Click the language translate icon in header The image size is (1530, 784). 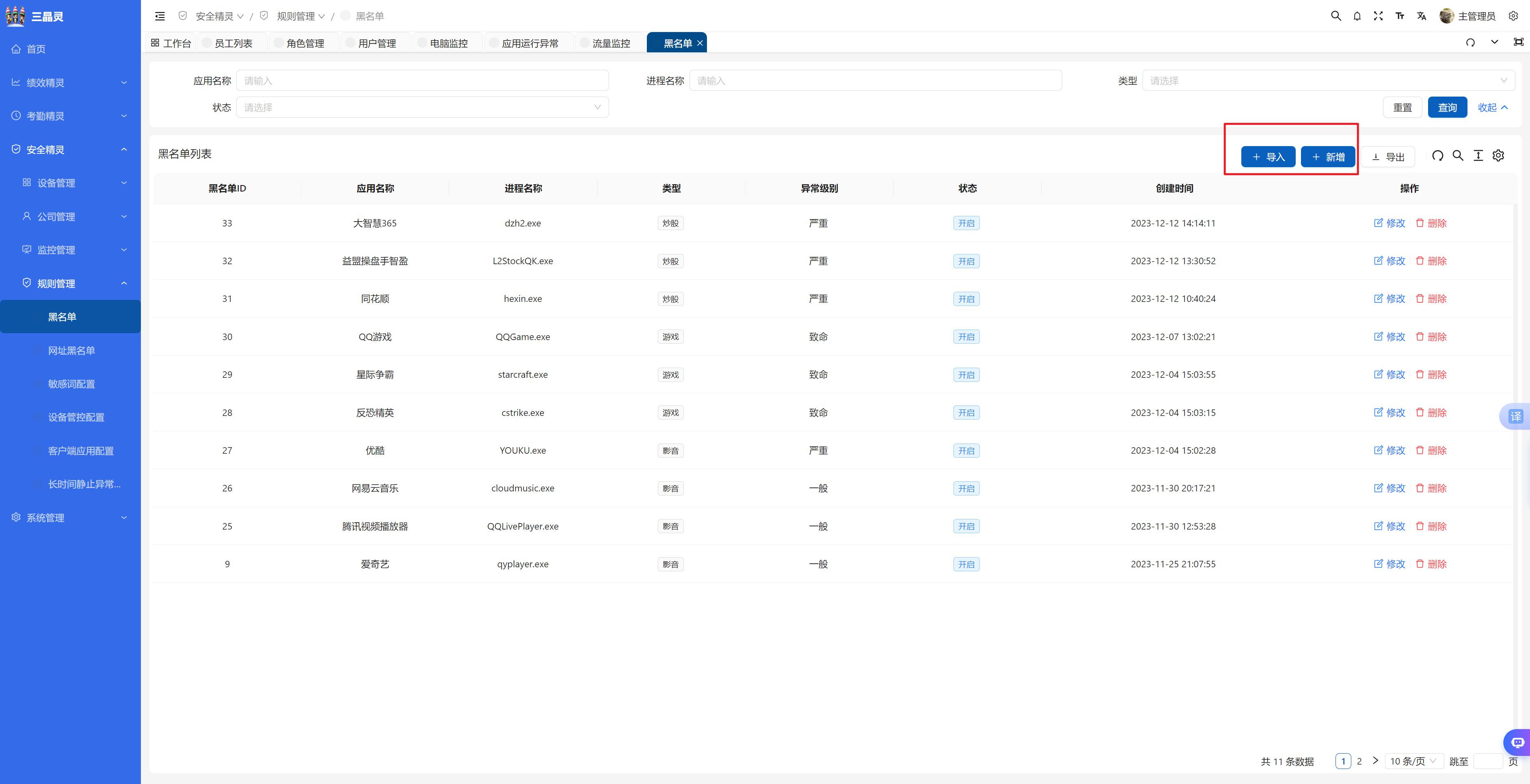coord(1421,16)
